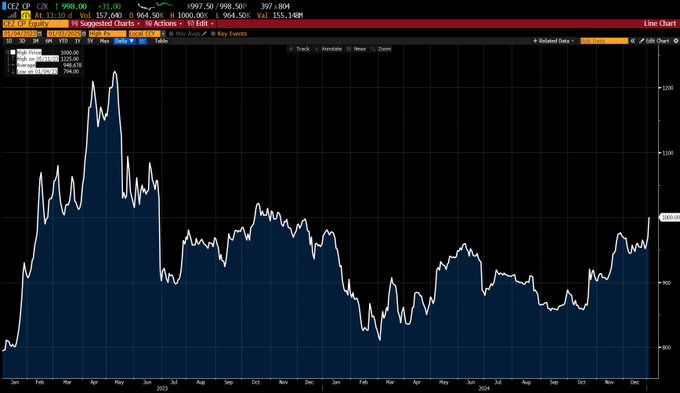Click the 1000.00 current price axis label
Image resolution: width=680 pixels, height=393 pixels.
(670, 217)
